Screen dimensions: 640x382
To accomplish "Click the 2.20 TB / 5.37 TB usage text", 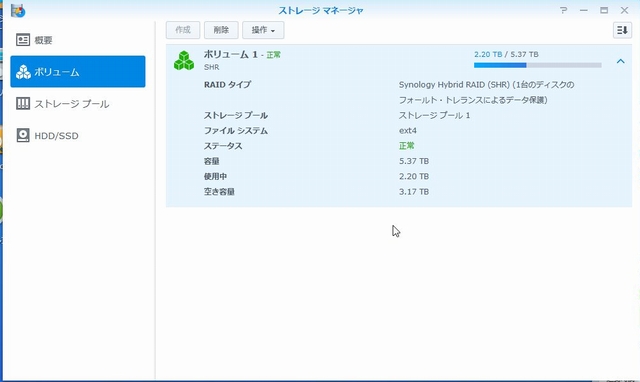I will click(x=506, y=54).
